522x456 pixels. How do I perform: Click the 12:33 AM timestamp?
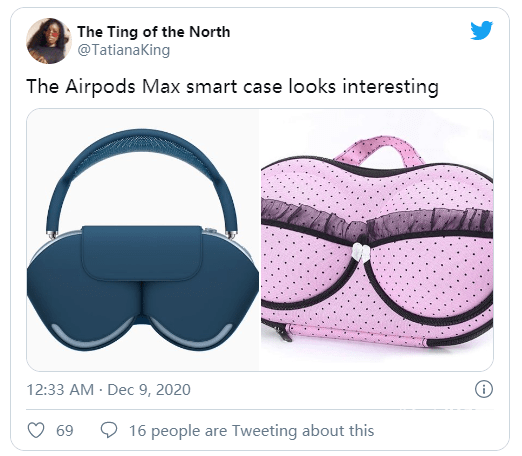pyautogui.click(x=60, y=390)
